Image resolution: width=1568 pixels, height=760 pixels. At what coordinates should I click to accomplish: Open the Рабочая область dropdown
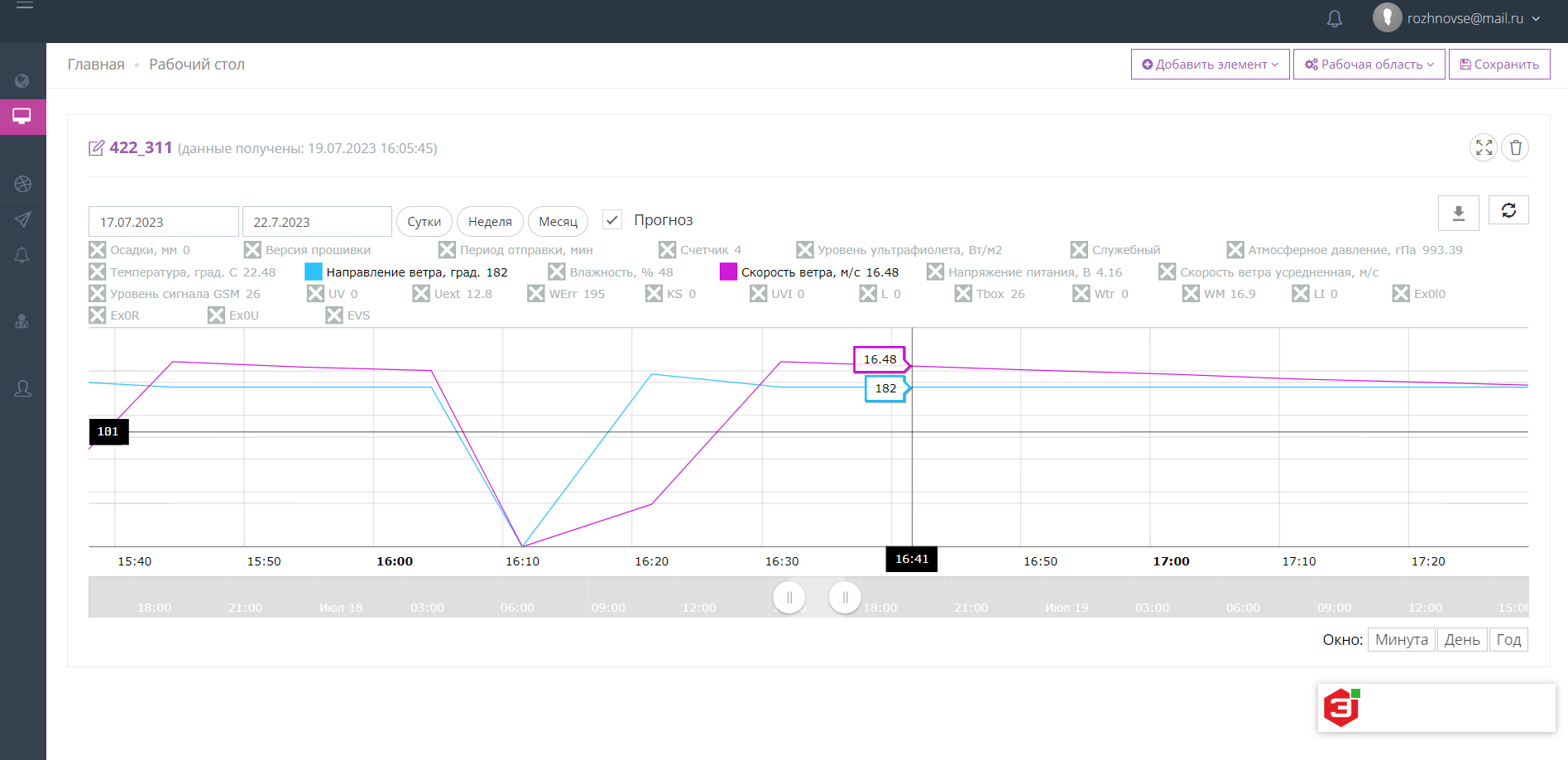click(1369, 65)
